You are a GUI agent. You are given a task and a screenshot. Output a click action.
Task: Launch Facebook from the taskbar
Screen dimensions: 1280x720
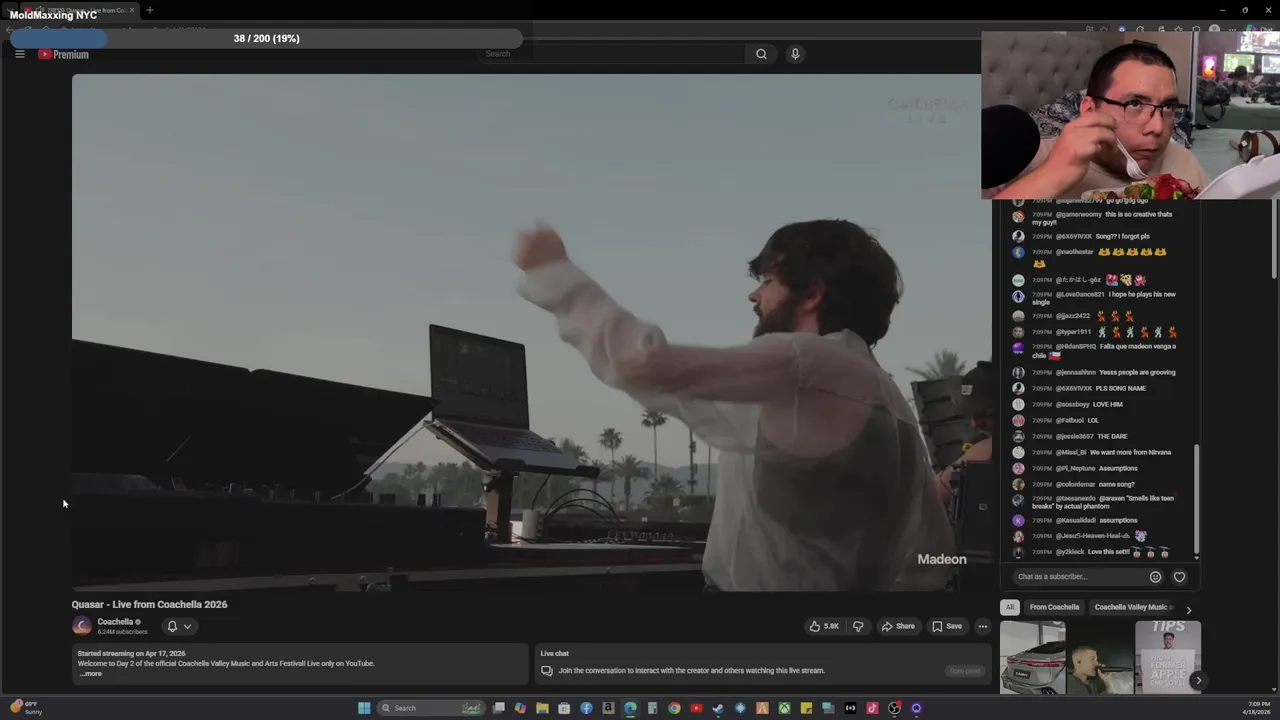coord(586,708)
